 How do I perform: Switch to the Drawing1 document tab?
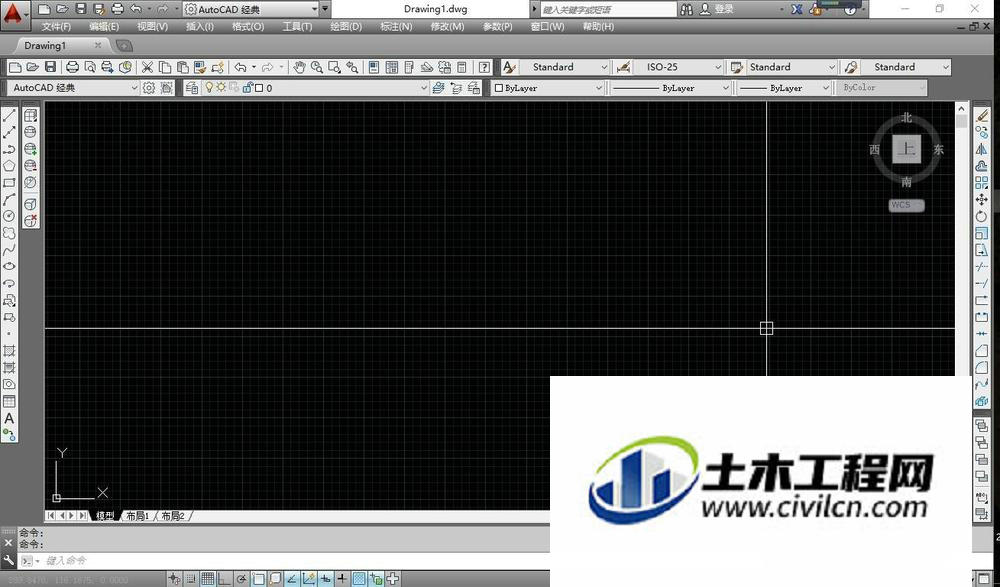coord(45,45)
